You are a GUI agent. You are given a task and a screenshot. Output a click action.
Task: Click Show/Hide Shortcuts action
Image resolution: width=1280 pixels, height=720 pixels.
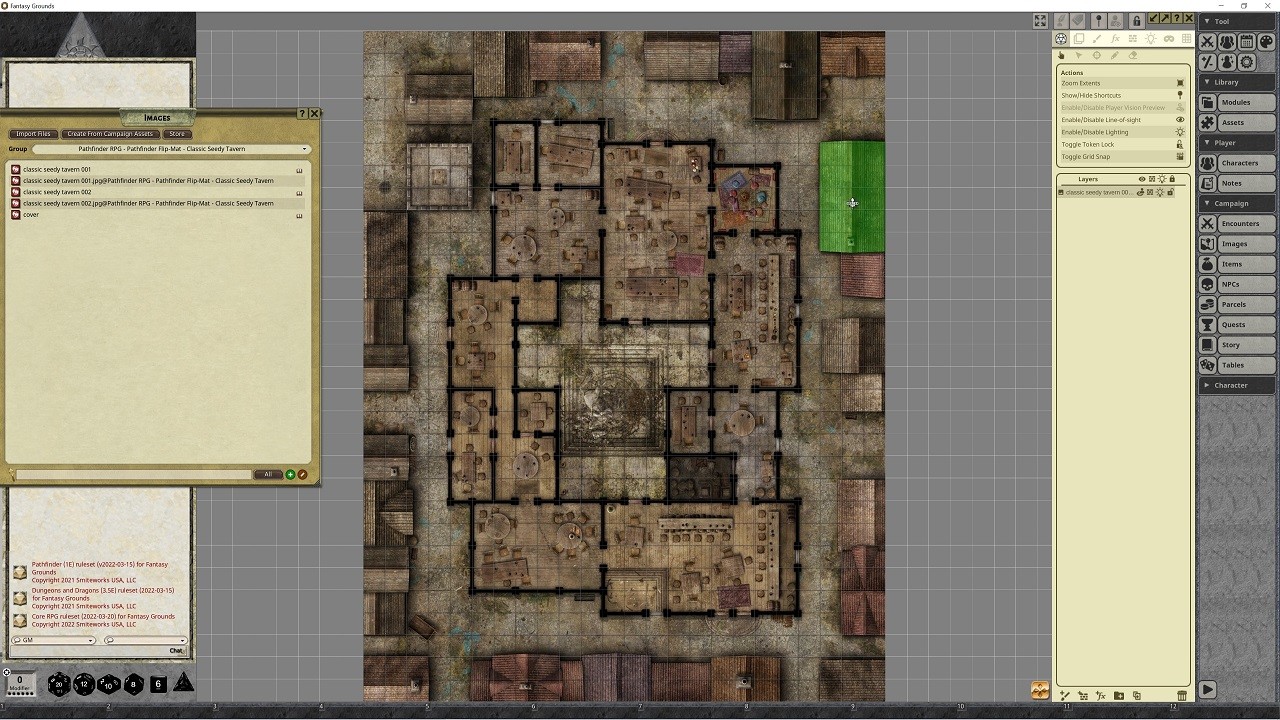1090,95
